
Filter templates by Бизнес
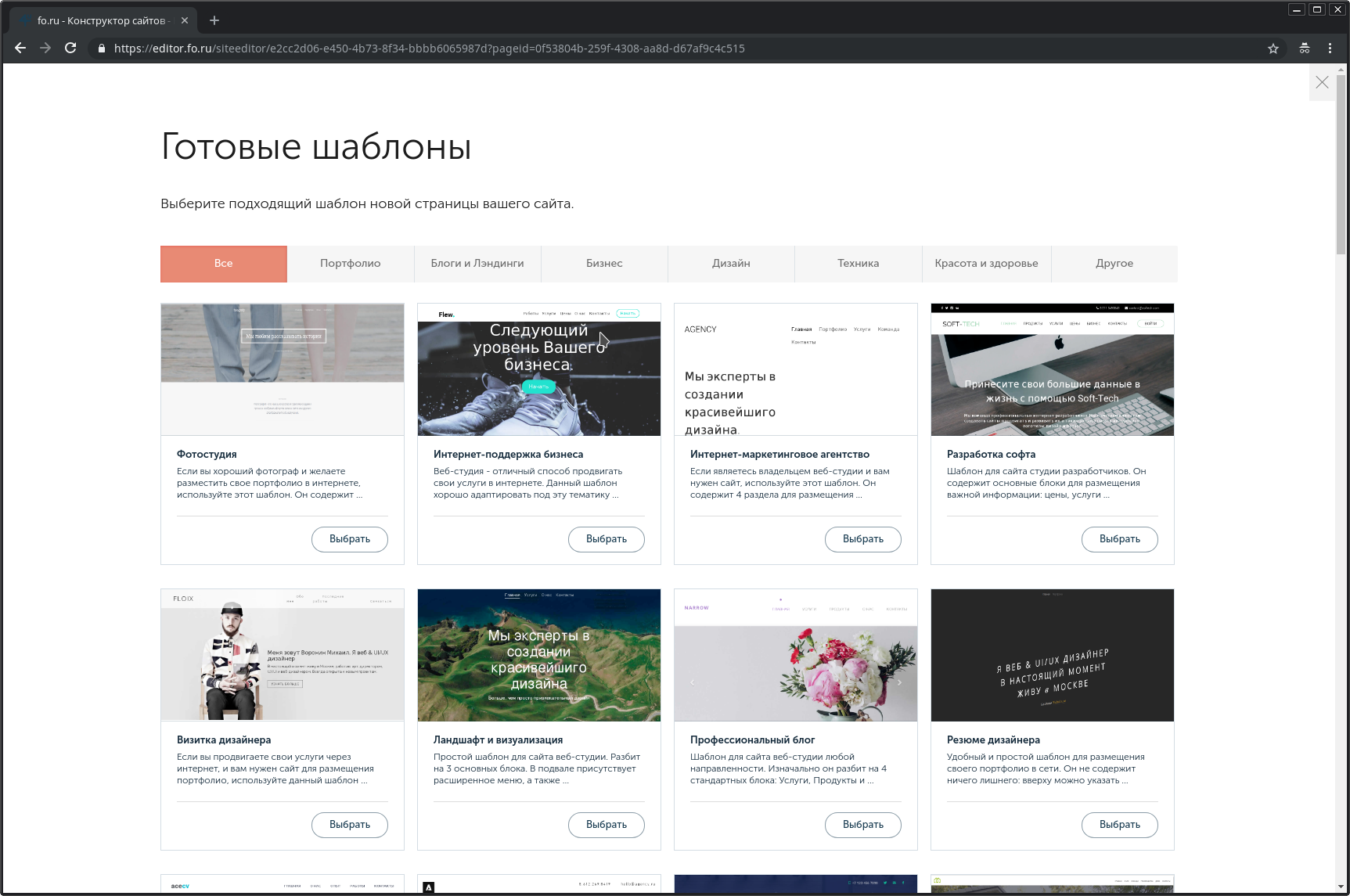pos(604,264)
